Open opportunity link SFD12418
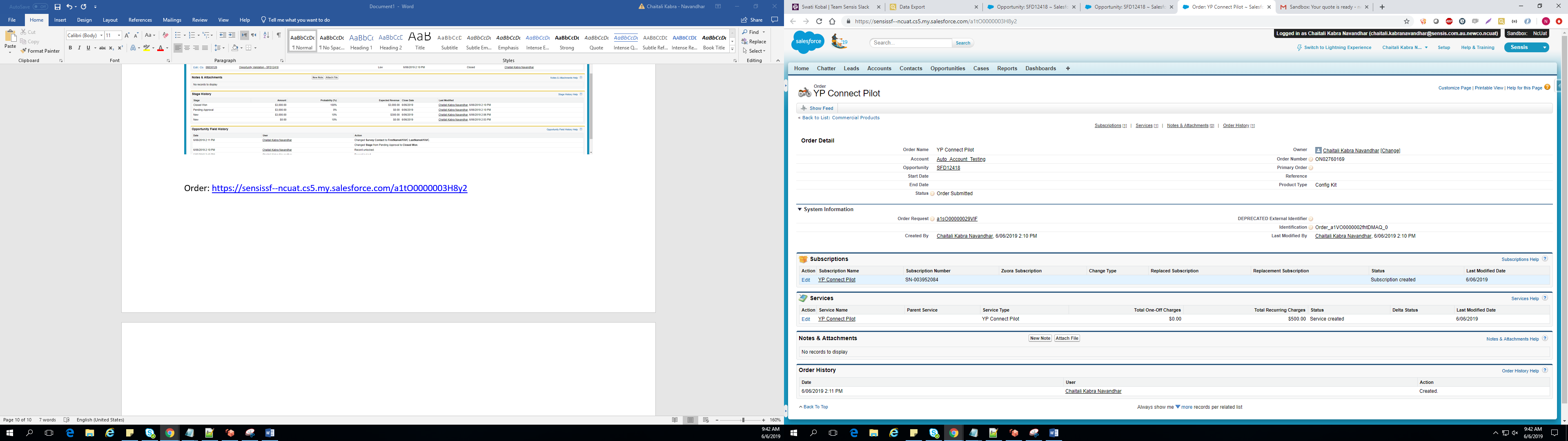 948,167
